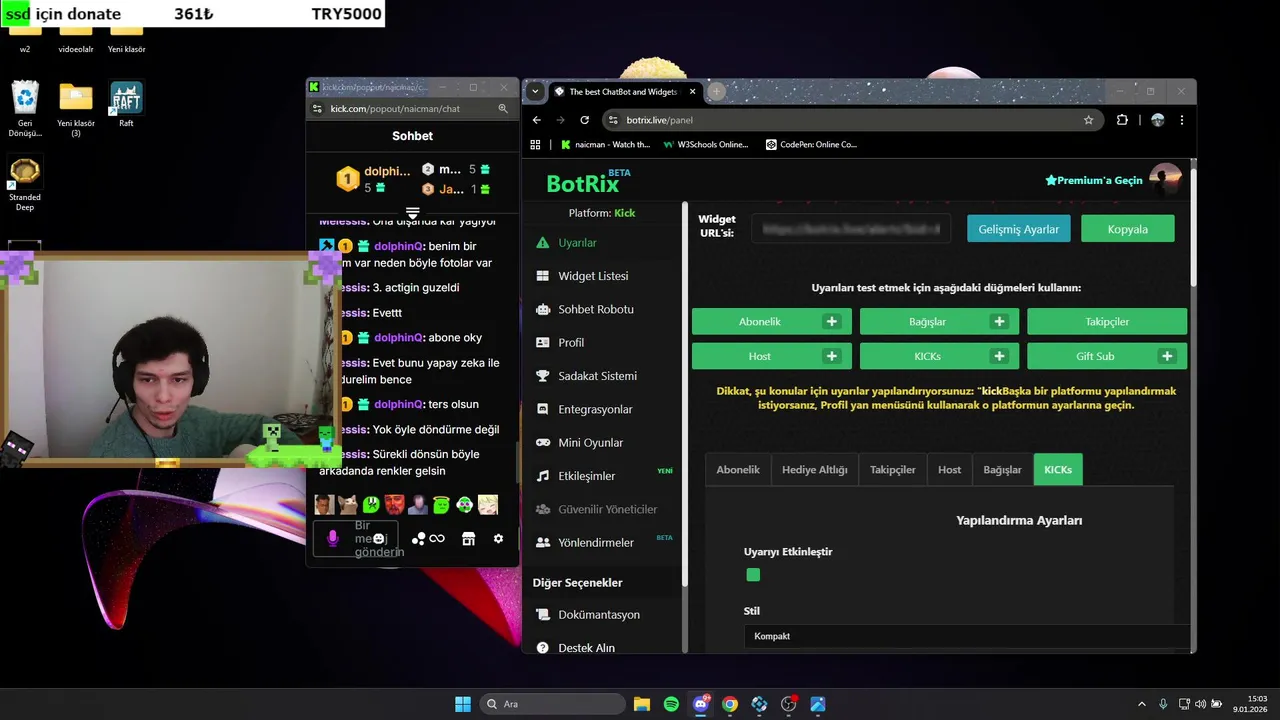
Task: Open OBS Studio from the taskbar
Action: (788, 704)
